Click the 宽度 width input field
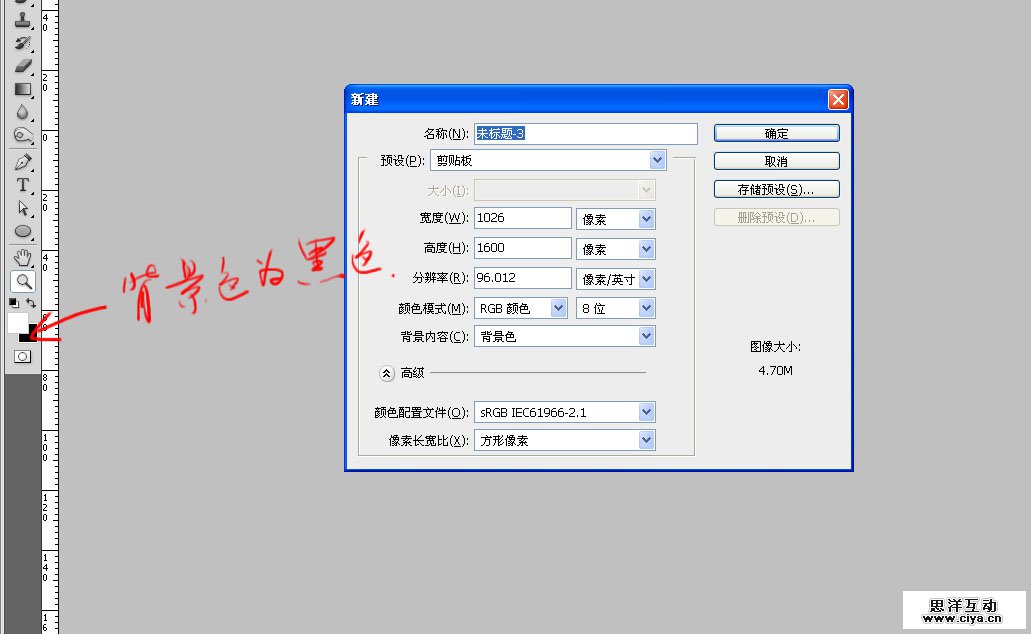Image resolution: width=1031 pixels, height=634 pixels. pos(522,218)
